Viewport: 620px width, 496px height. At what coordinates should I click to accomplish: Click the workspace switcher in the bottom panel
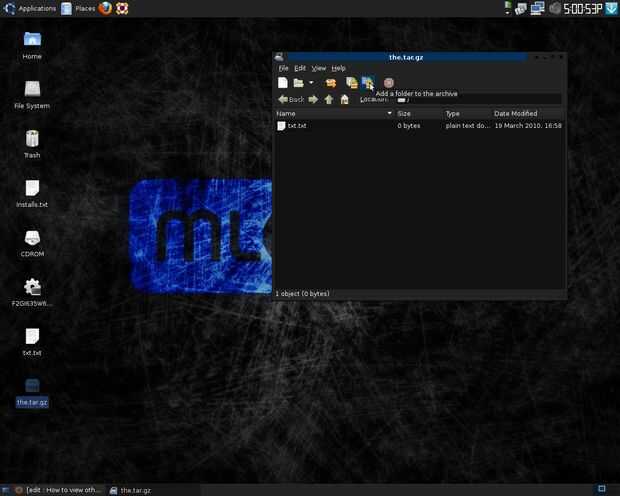point(602,489)
